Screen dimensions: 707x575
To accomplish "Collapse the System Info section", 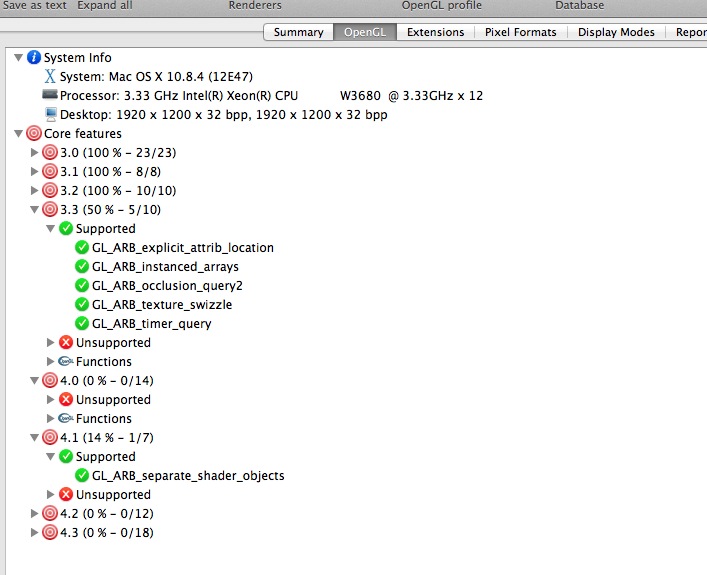I will tap(18, 57).
